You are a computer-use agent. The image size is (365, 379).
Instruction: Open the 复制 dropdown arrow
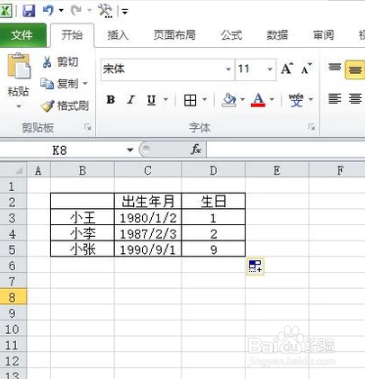coord(85,84)
